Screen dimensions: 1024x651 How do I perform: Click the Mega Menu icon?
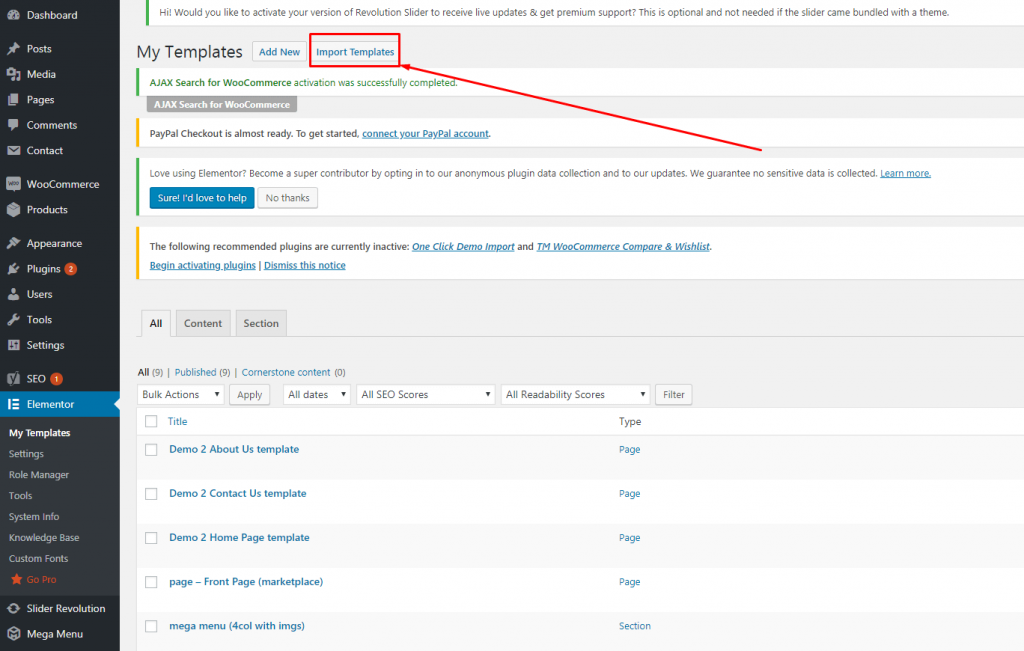(x=13, y=633)
